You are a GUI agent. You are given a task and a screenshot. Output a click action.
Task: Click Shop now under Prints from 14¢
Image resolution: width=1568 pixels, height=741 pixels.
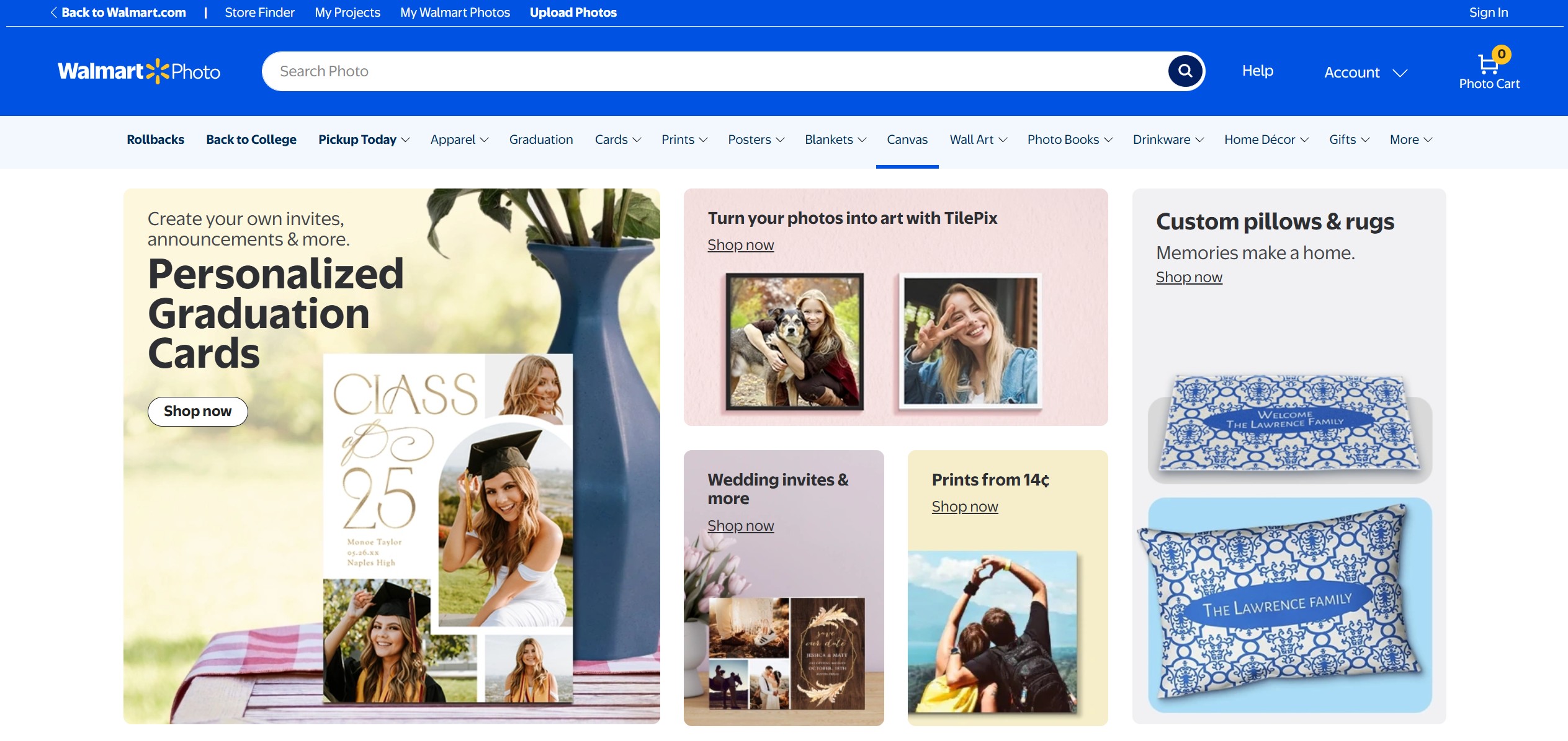pos(964,507)
